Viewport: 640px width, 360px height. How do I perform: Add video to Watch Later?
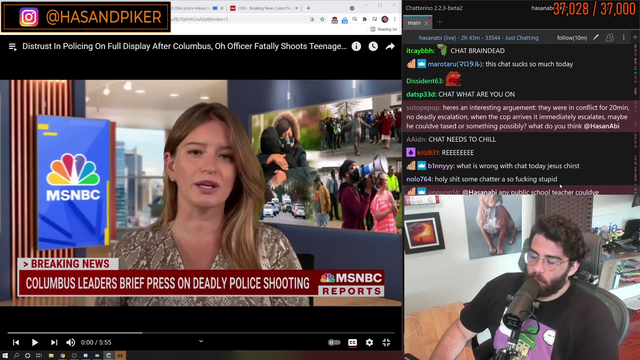373,47
